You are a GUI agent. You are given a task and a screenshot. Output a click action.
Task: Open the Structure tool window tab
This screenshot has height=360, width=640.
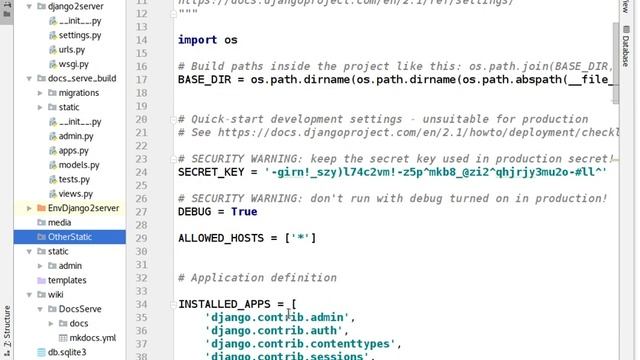pos(7,331)
